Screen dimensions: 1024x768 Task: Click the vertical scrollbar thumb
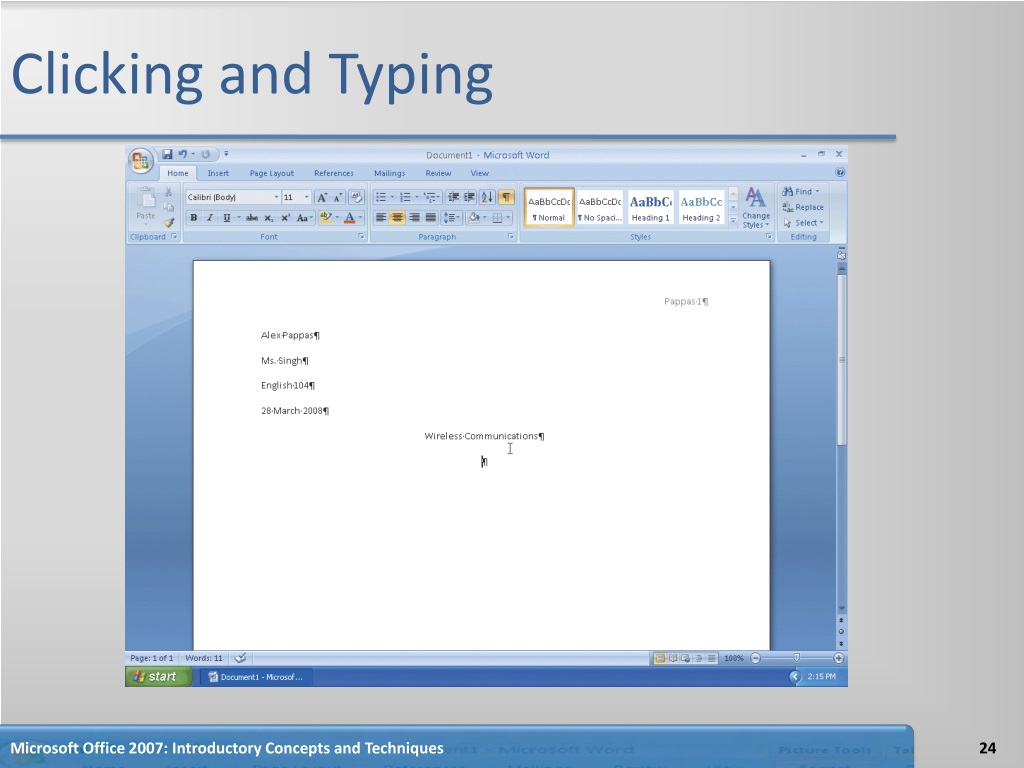coord(842,360)
